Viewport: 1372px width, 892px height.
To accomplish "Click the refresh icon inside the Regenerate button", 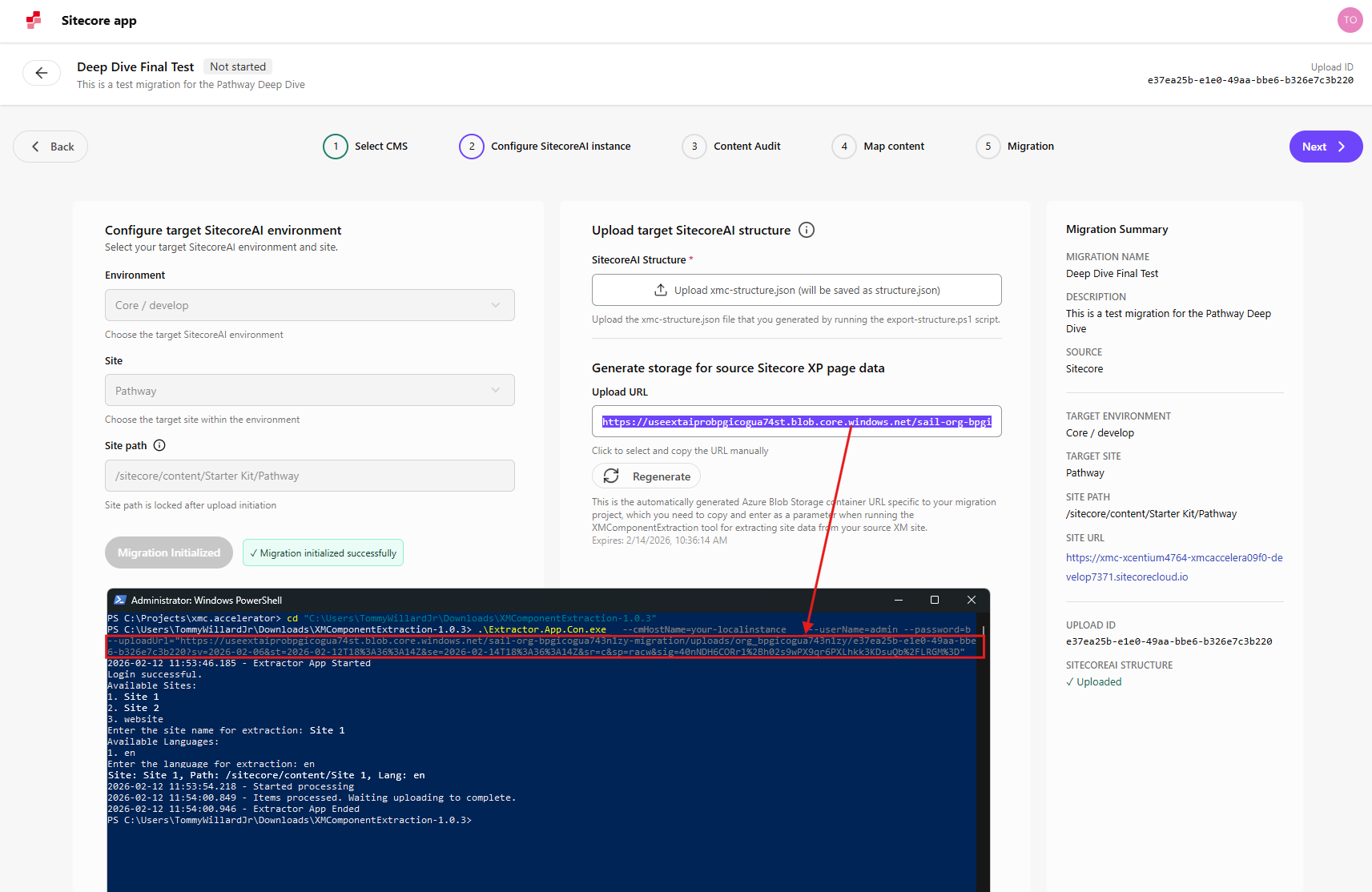I will (612, 476).
